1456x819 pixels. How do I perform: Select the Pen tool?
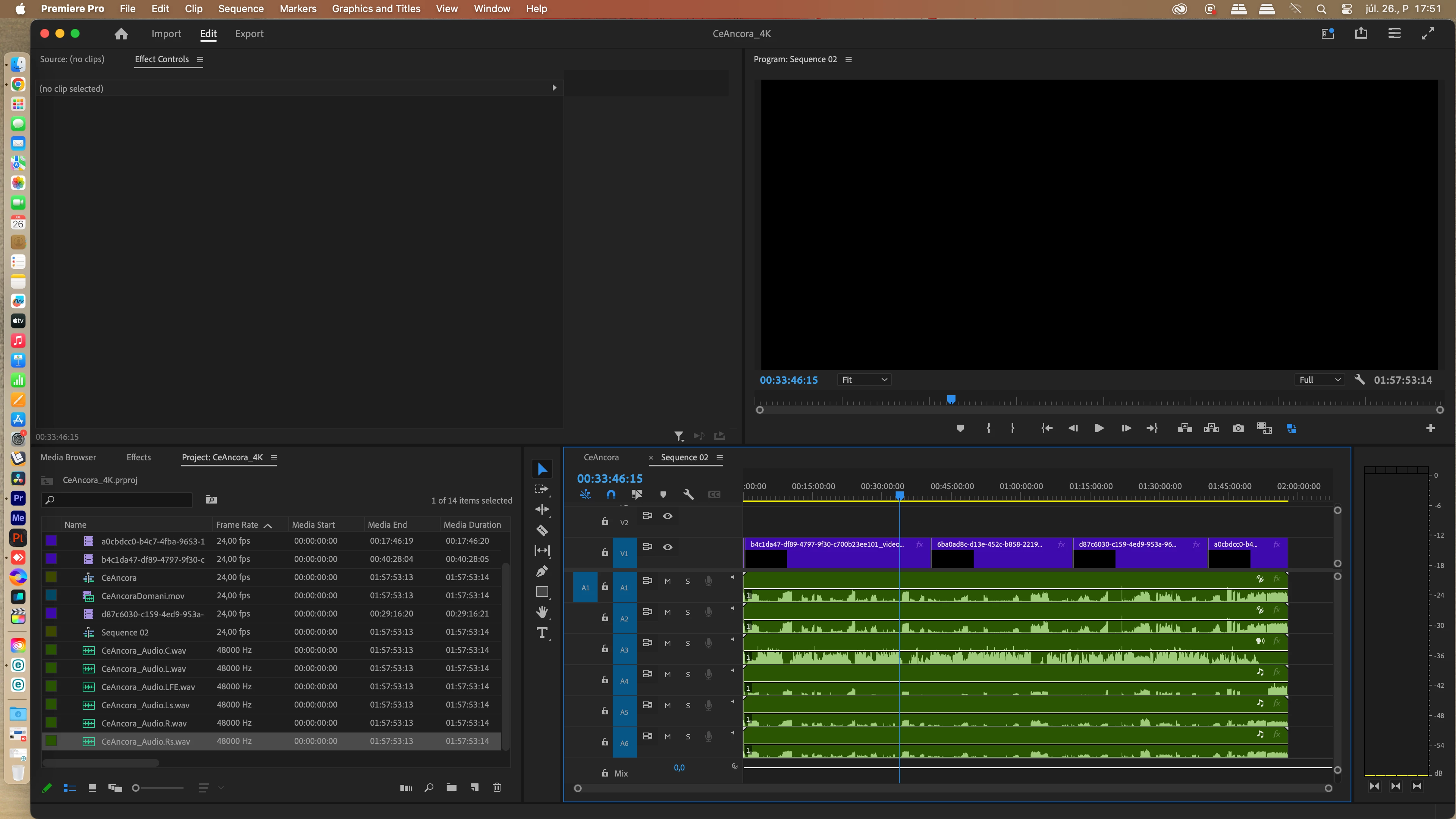541,571
